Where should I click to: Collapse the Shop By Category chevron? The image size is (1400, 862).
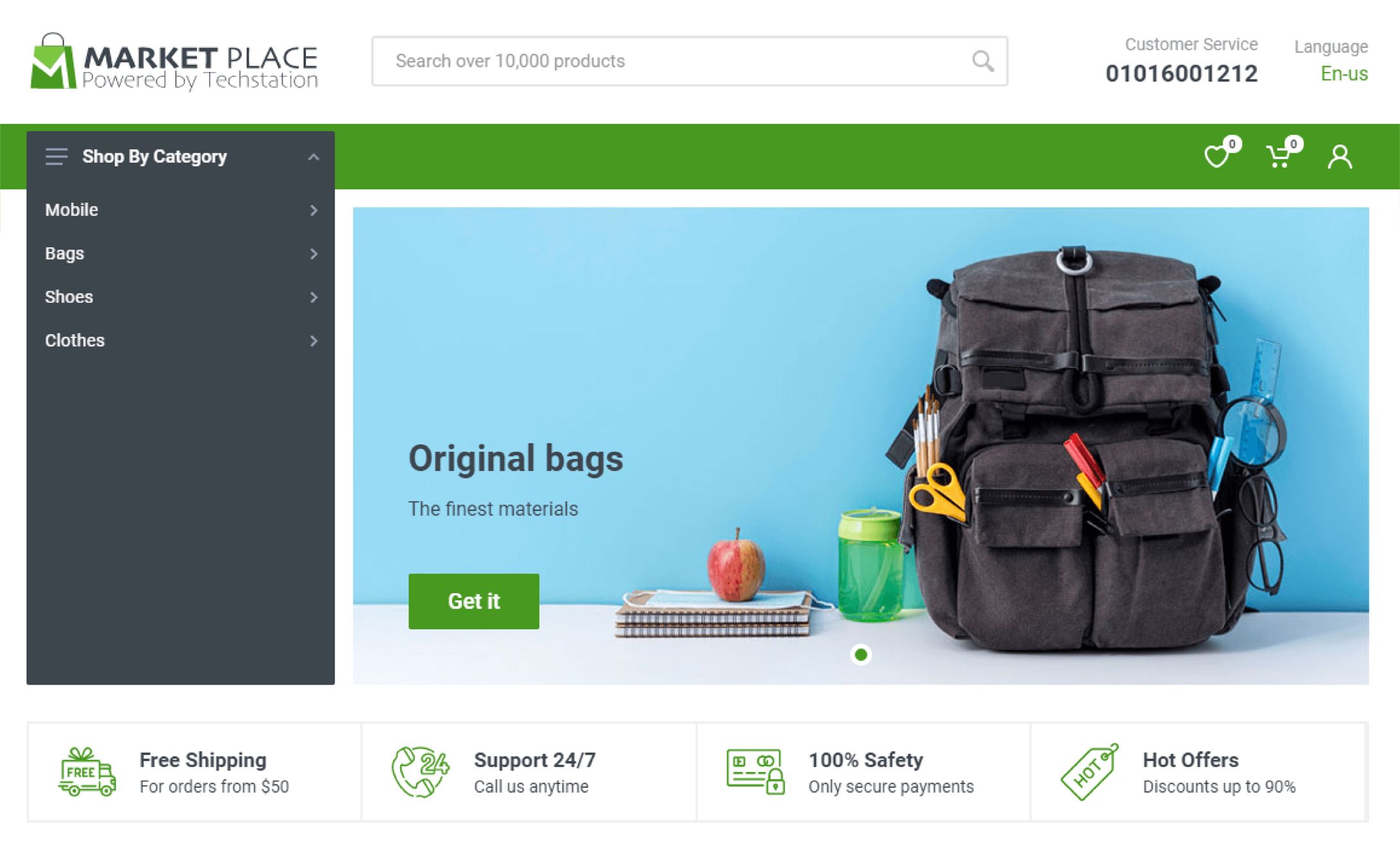pyautogui.click(x=313, y=157)
